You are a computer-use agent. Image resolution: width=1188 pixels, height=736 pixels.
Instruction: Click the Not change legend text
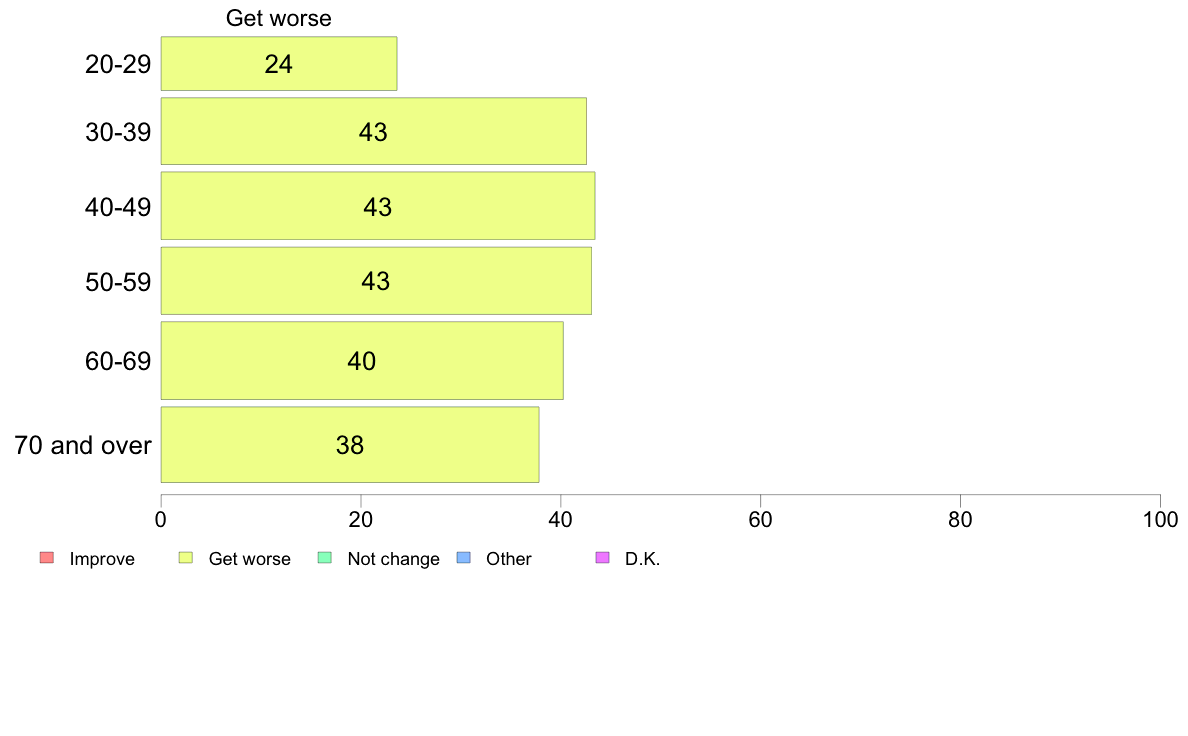point(393,559)
